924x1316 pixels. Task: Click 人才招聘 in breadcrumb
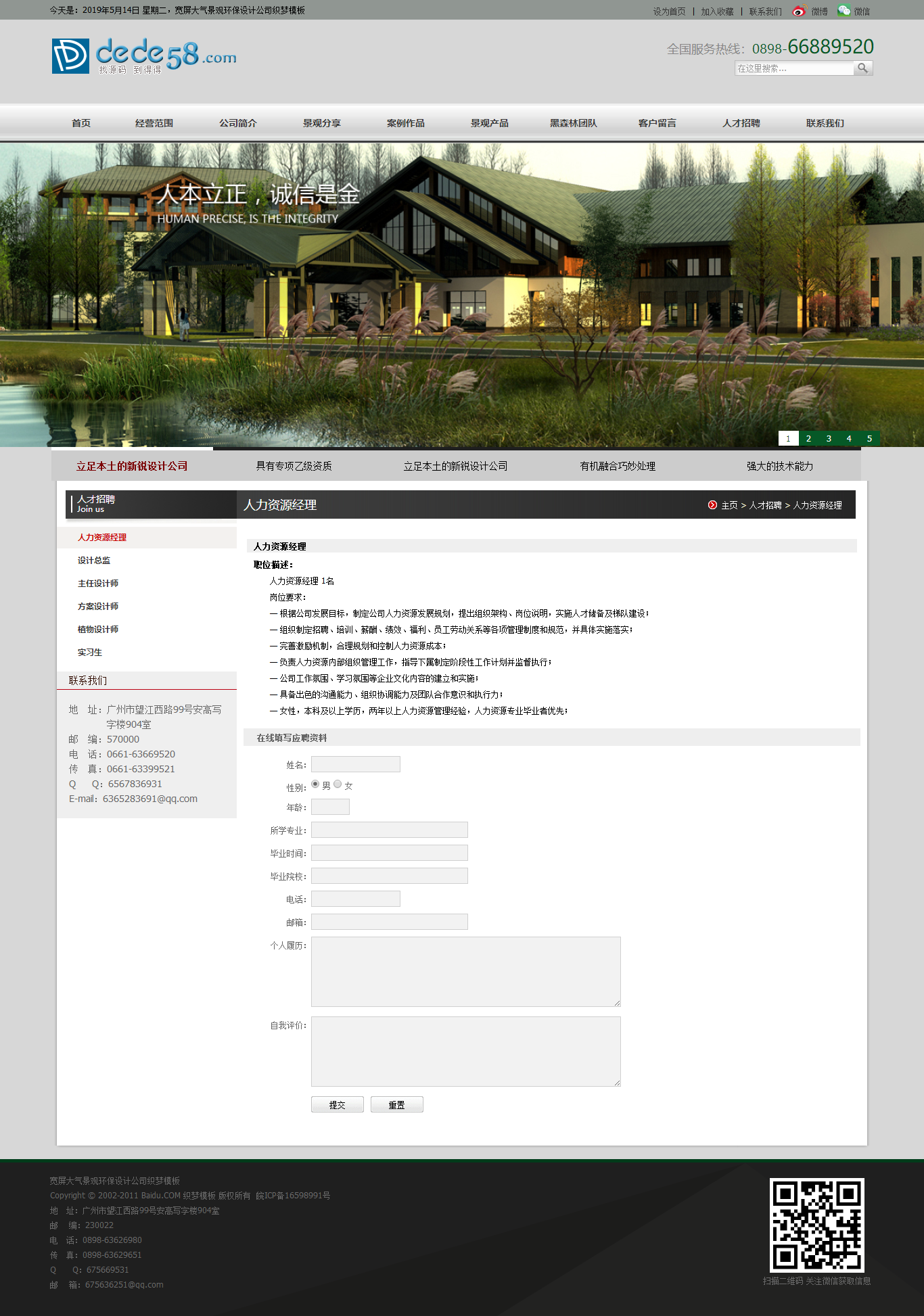point(765,505)
